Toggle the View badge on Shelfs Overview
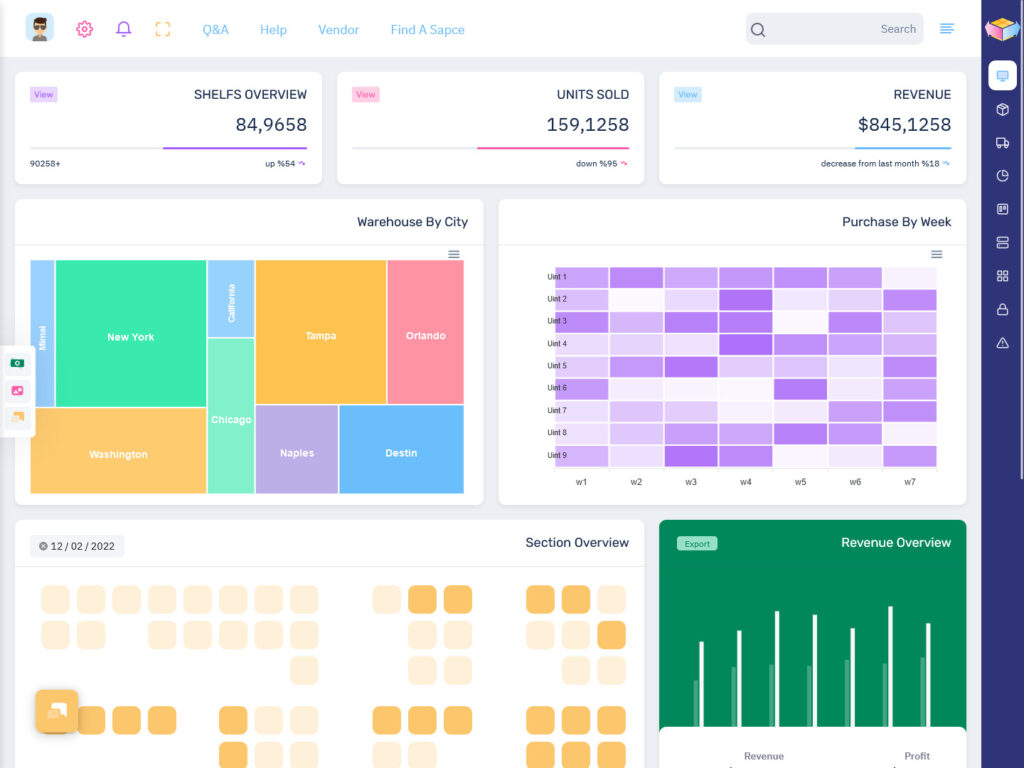 43,94
